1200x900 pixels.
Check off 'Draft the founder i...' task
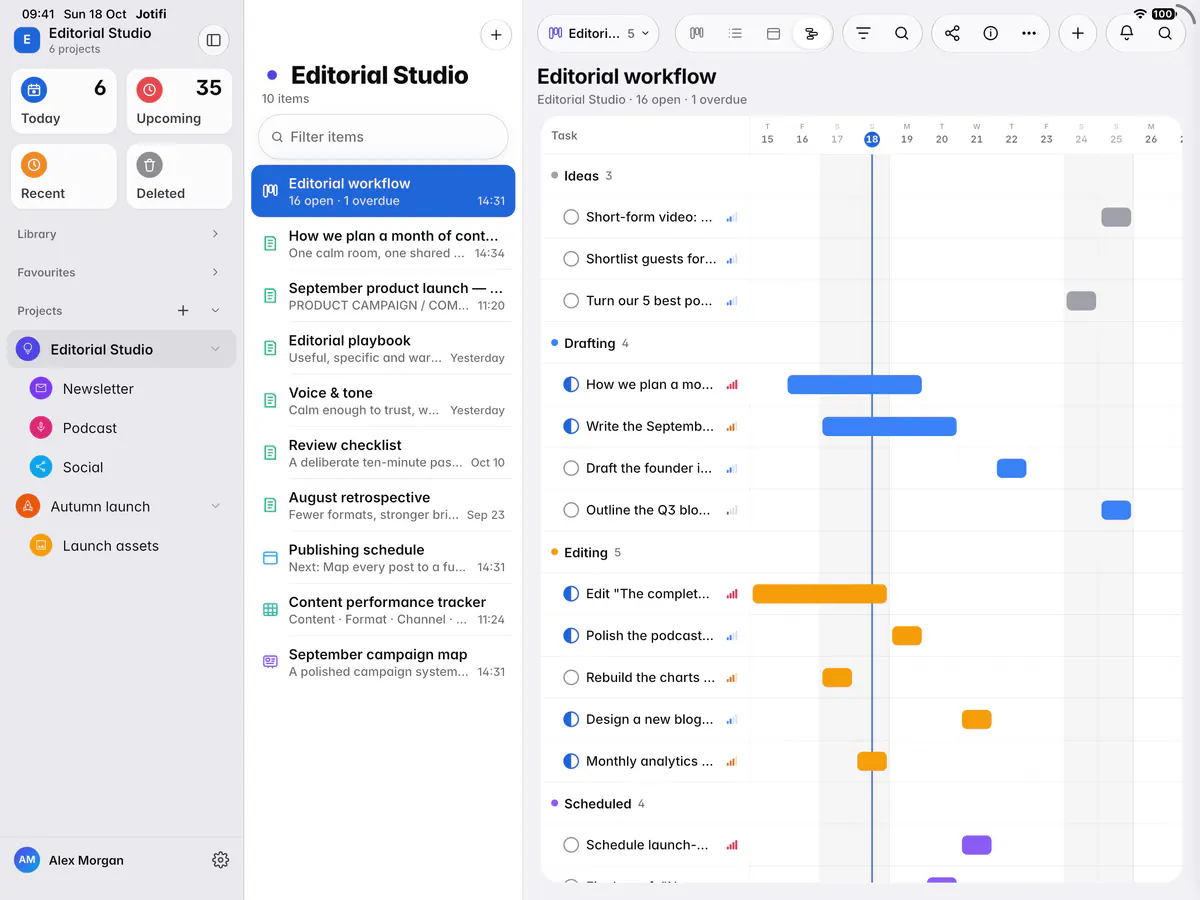[x=571, y=468]
